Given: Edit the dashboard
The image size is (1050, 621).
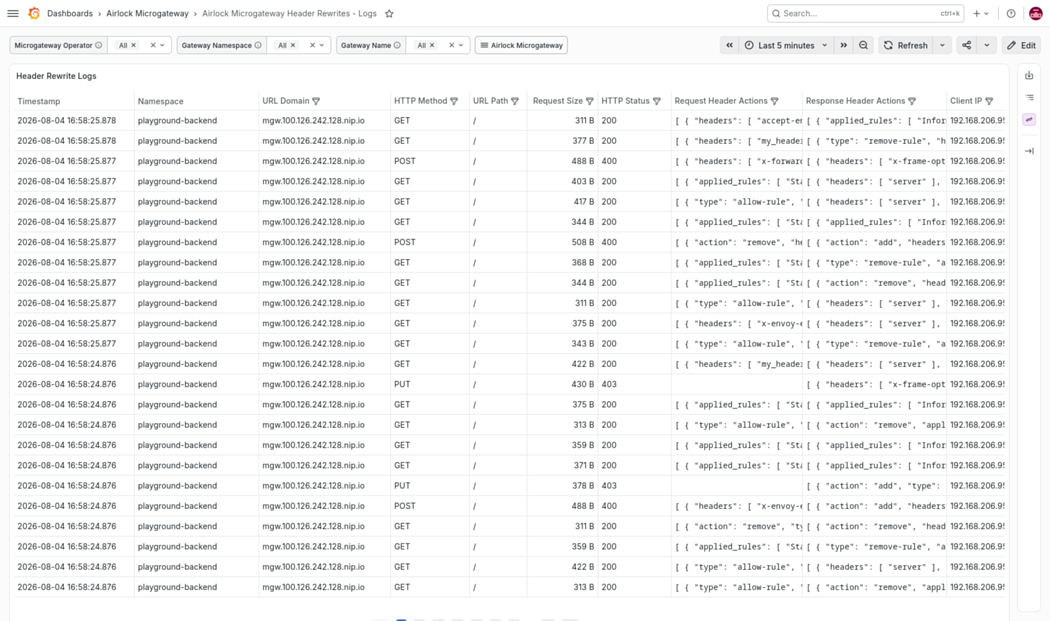Looking at the screenshot, I should pyautogui.click(x=1022, y=46).
